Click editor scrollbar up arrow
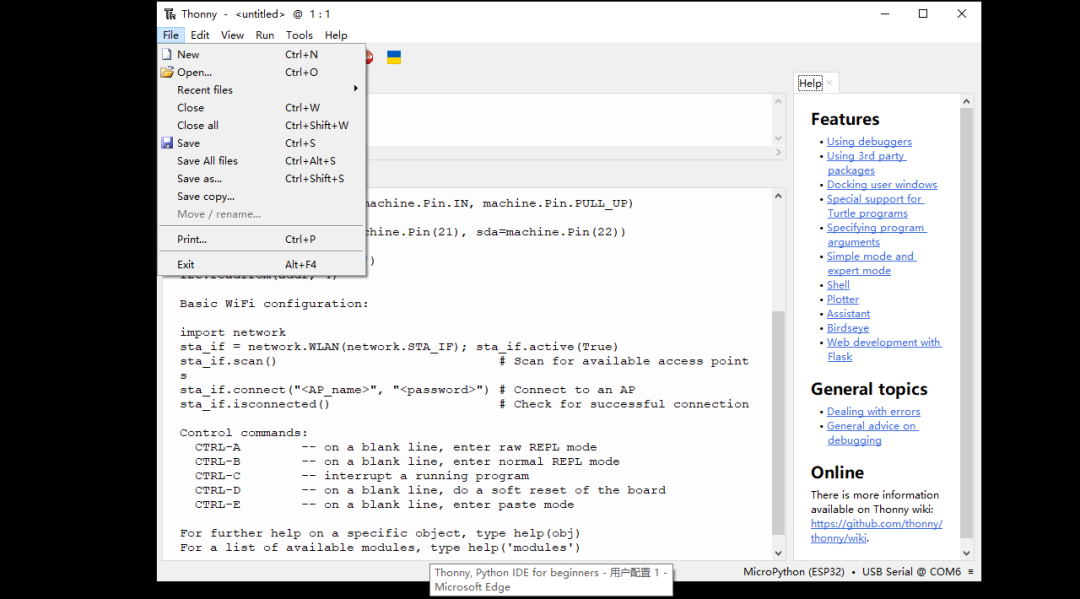The height and width of the screenshot is (599, 1080). point(778,101)
